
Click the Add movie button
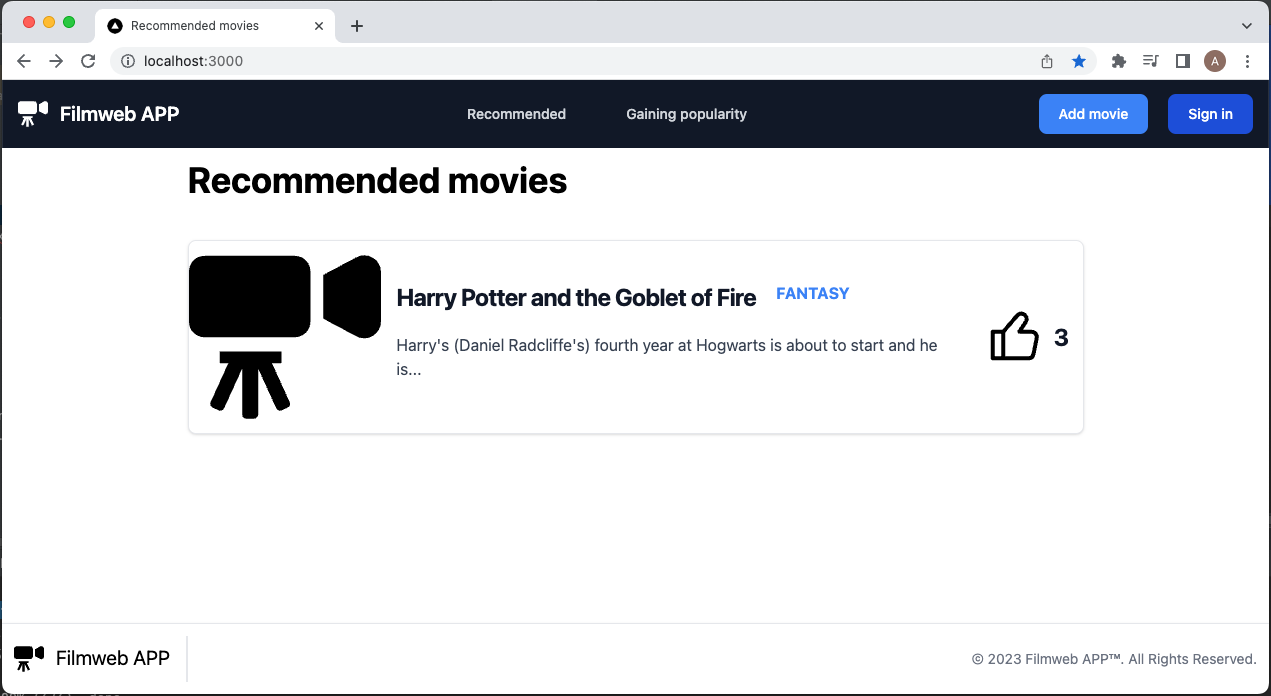click(x=1093, y=114)
